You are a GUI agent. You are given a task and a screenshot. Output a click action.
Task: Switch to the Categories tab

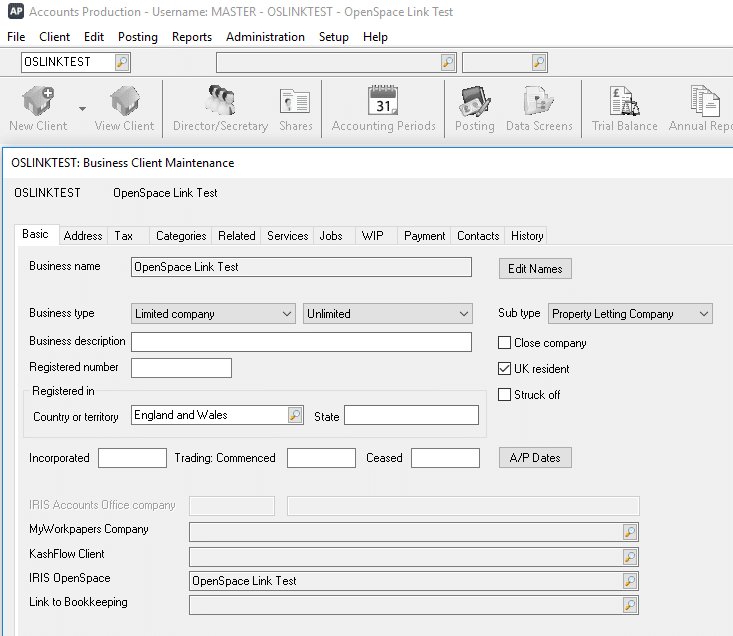tap(181, 236)
